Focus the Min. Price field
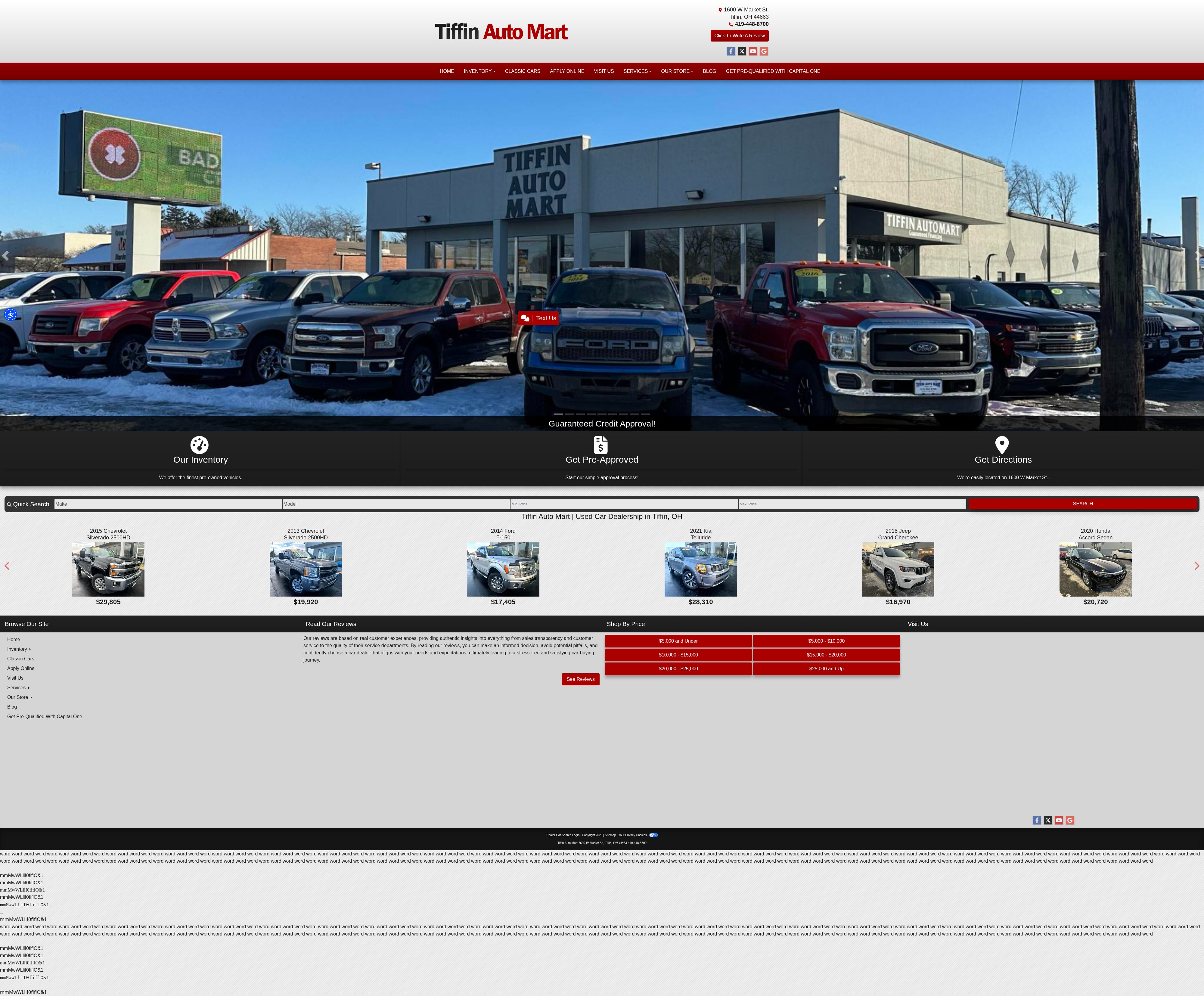 tap(624, 504)
